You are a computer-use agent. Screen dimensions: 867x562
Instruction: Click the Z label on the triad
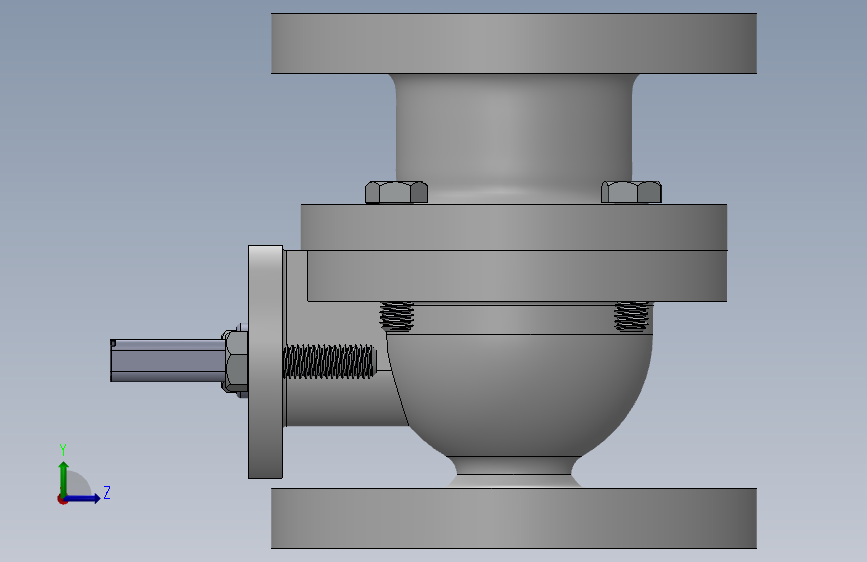pos(107,492)
